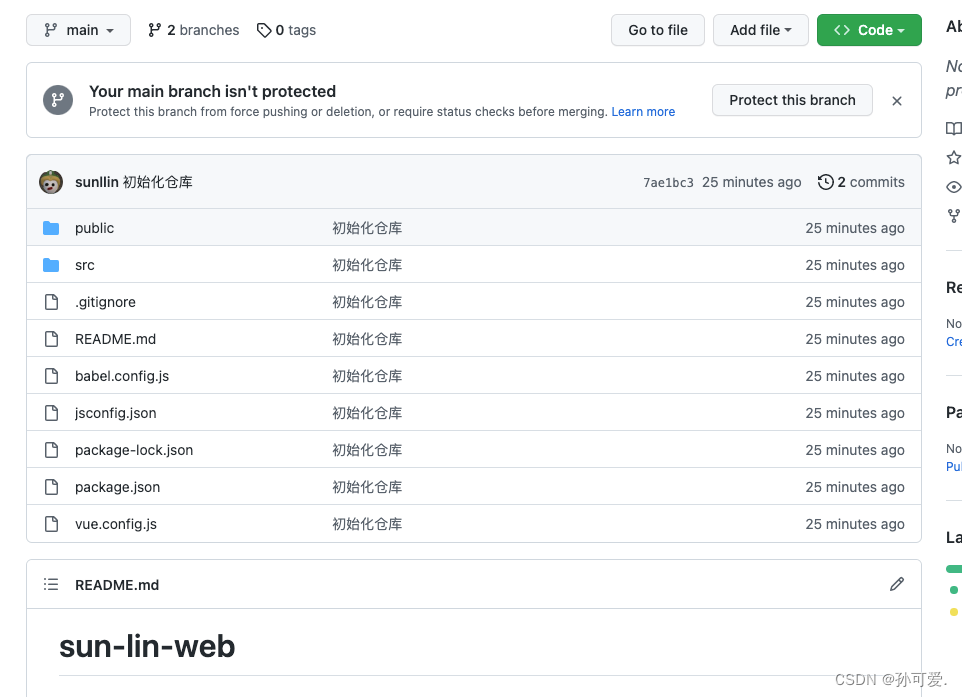This screenshot has width=962, height=697.
Task: Click the green language color bar
Action: pyautogui.click(x=955, y=568)
